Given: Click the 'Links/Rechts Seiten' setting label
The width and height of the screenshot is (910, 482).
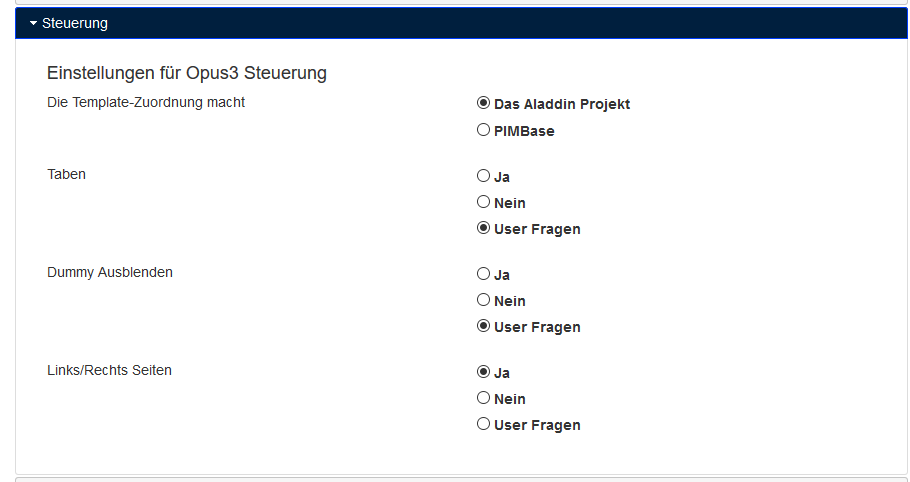Looking at the screenshot, I should (x=110, y=370).
